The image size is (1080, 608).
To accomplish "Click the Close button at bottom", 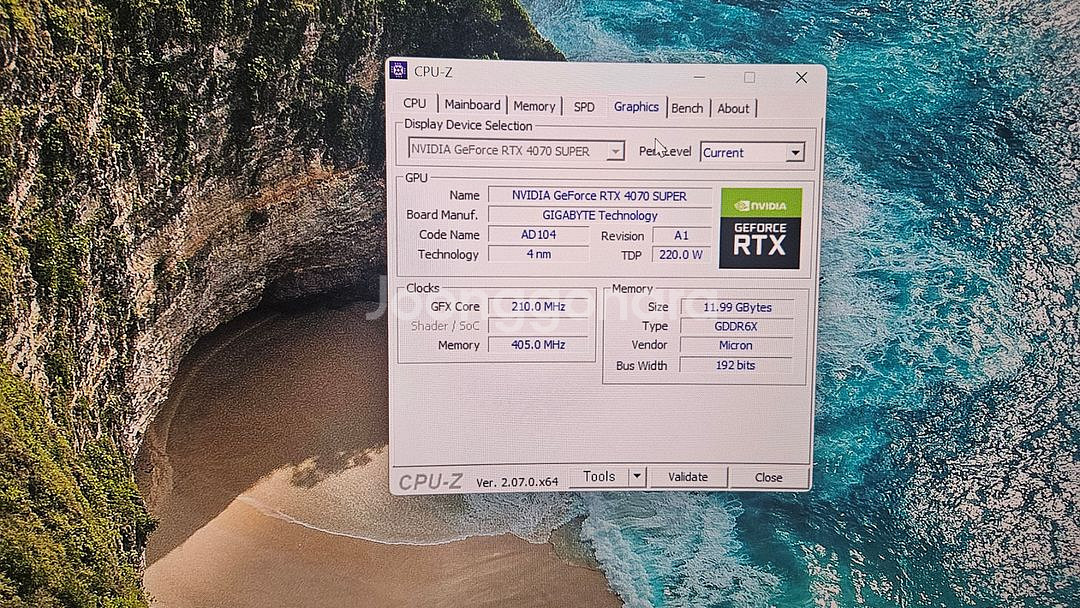I will 769,477.
